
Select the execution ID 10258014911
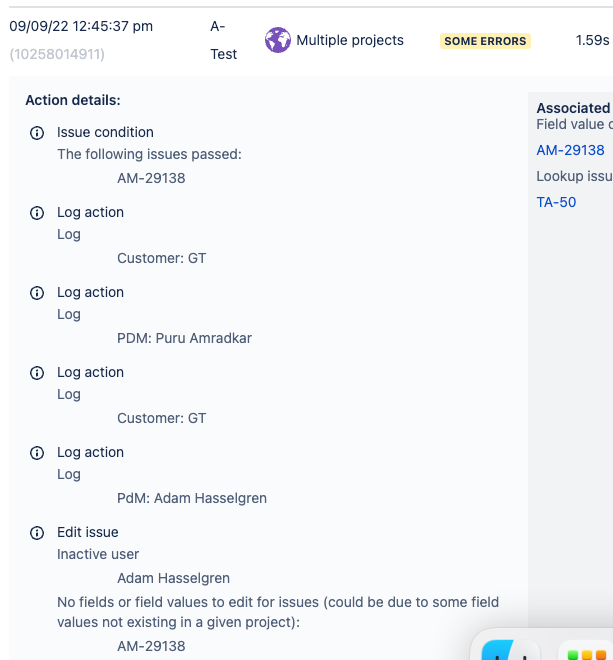pyautogui.click(x=57, y=53)
